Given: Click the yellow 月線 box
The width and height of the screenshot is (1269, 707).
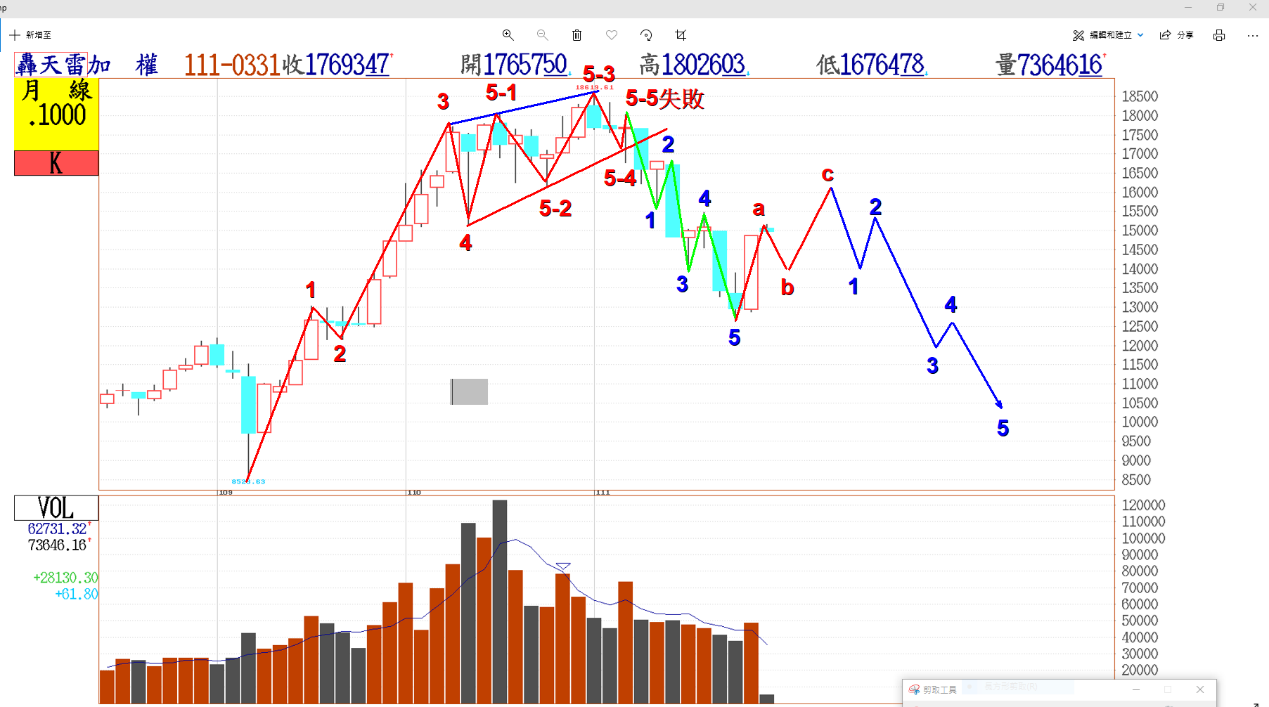Looking at the screenshot, I should pos(56,114).
